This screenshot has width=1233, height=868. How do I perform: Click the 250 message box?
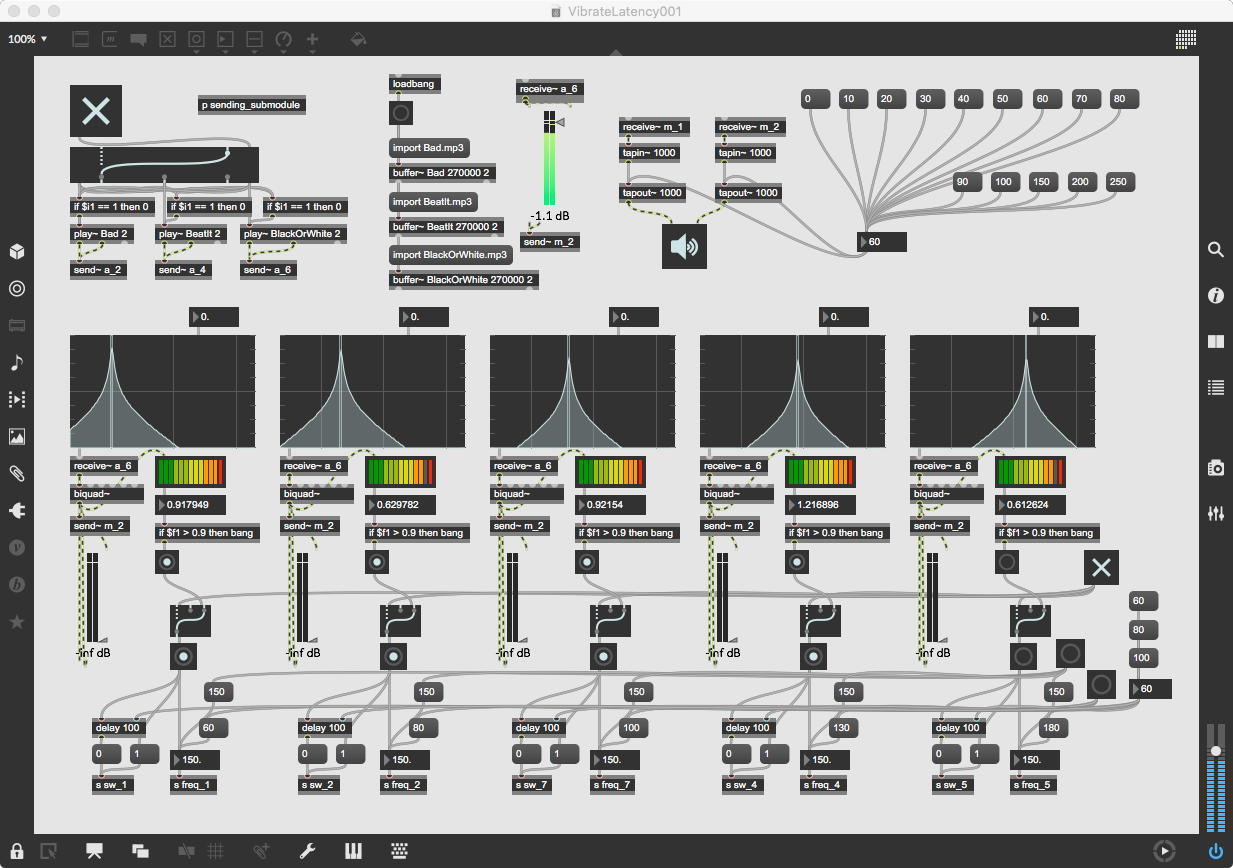pyautogui.click(x=1119, y=182)
